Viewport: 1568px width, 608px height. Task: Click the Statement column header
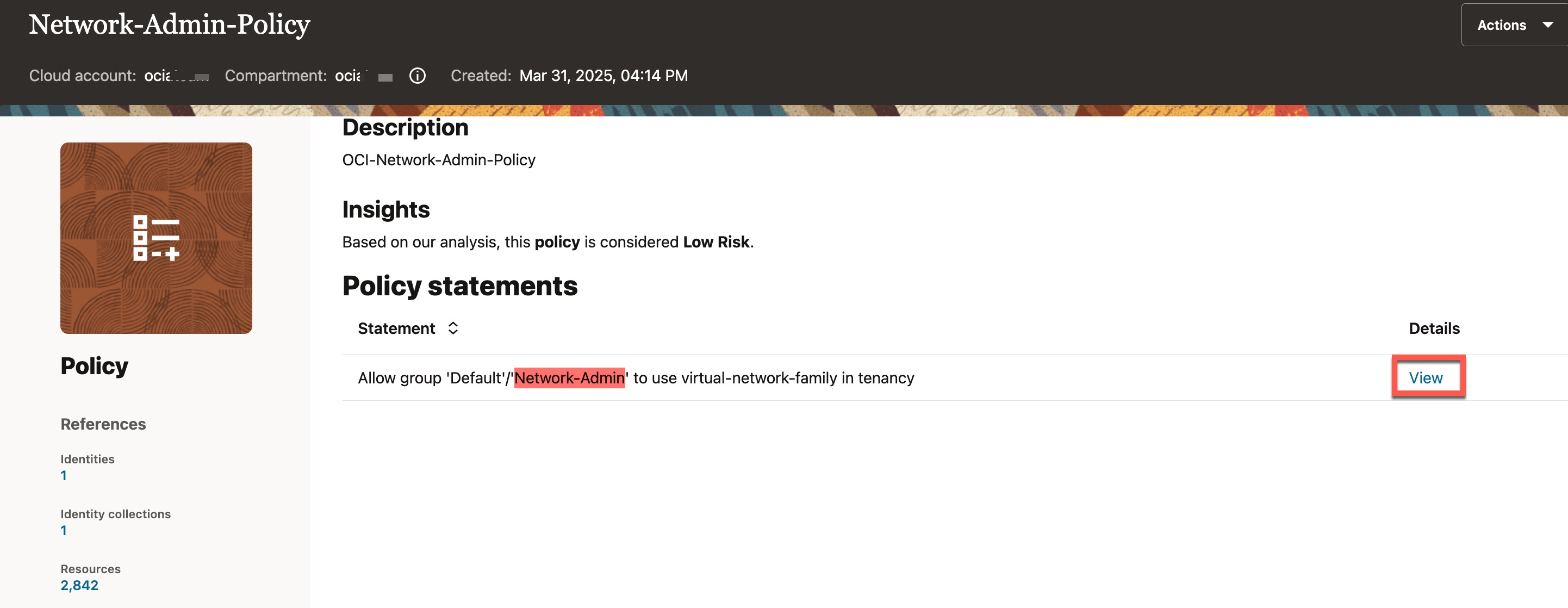click(x=396, y=328)
